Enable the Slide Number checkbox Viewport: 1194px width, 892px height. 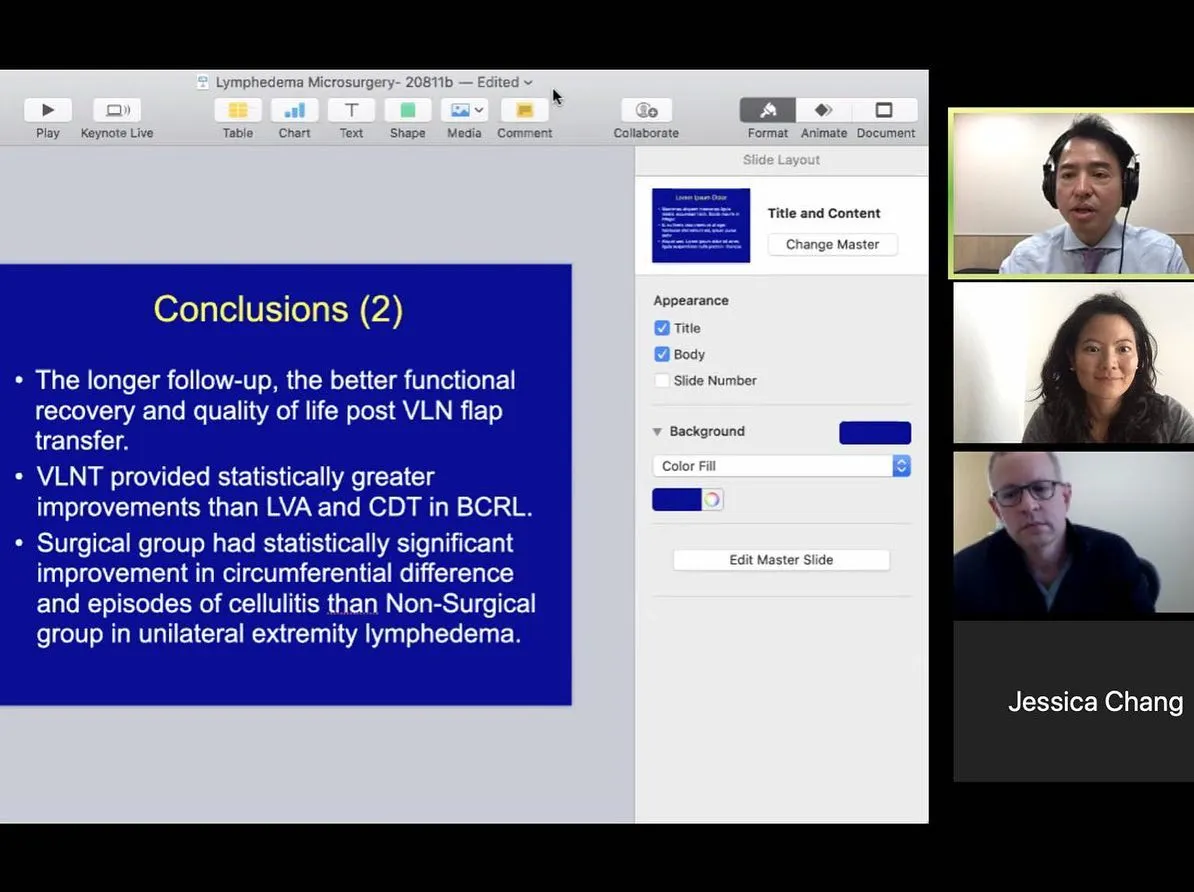pyautogui.click(x=662, y=380)
